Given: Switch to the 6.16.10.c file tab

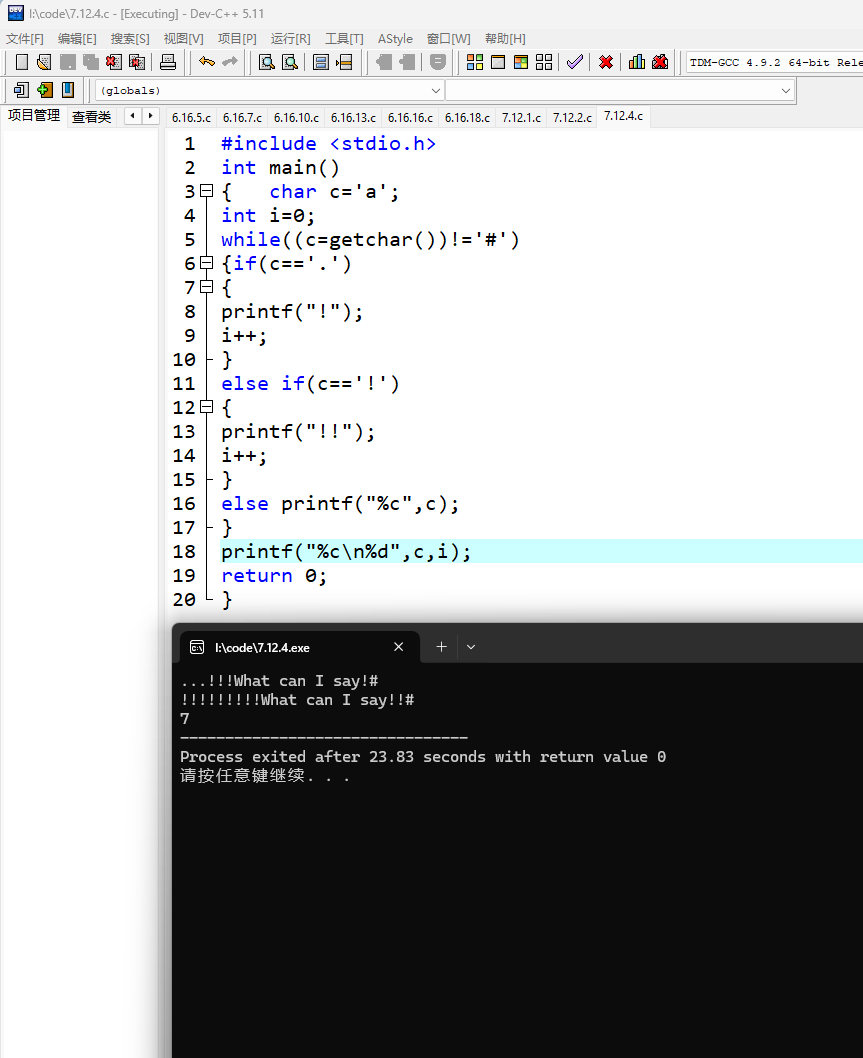Looking at the screenshot, I should click(x=296, y=117).
